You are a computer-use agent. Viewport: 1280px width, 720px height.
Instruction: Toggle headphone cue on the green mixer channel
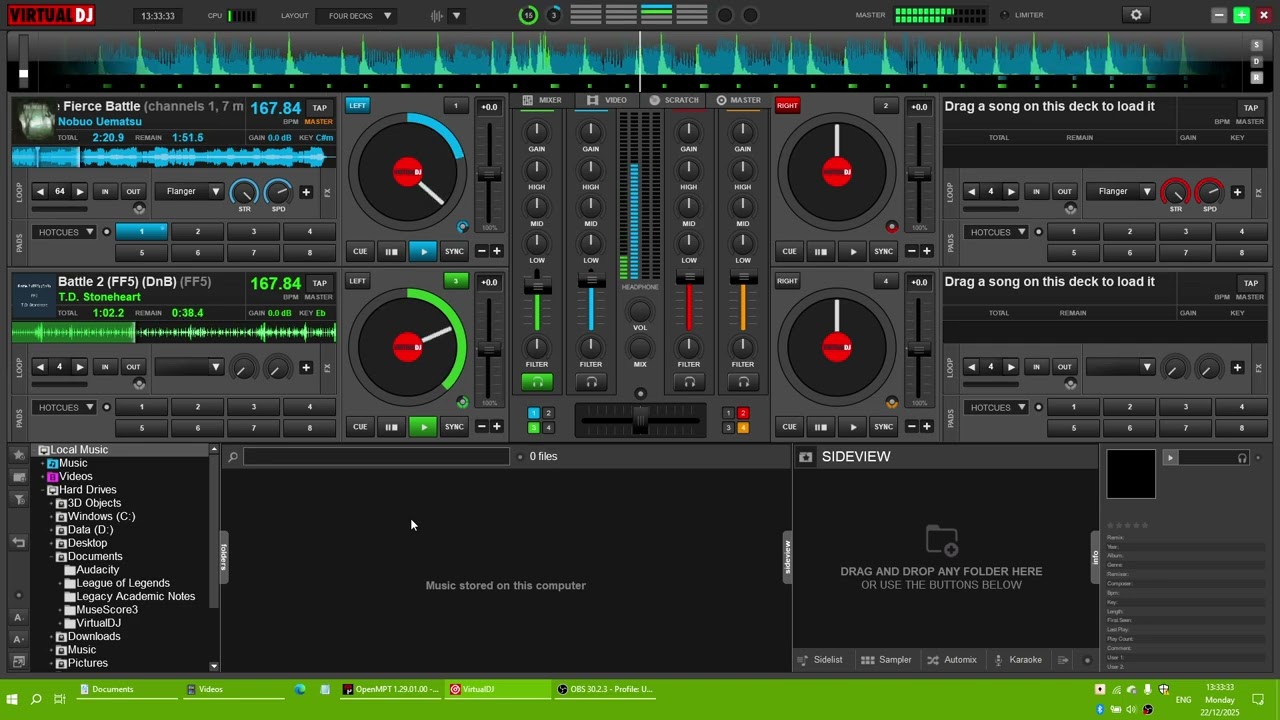point(537,382)
